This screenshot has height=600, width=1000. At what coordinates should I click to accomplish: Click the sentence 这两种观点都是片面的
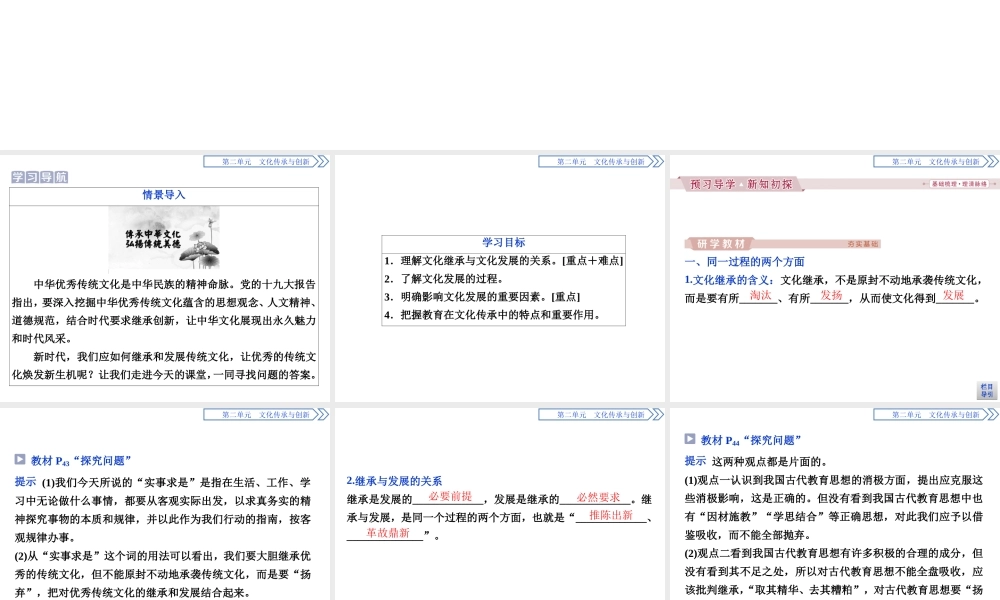tap(769, 462)
